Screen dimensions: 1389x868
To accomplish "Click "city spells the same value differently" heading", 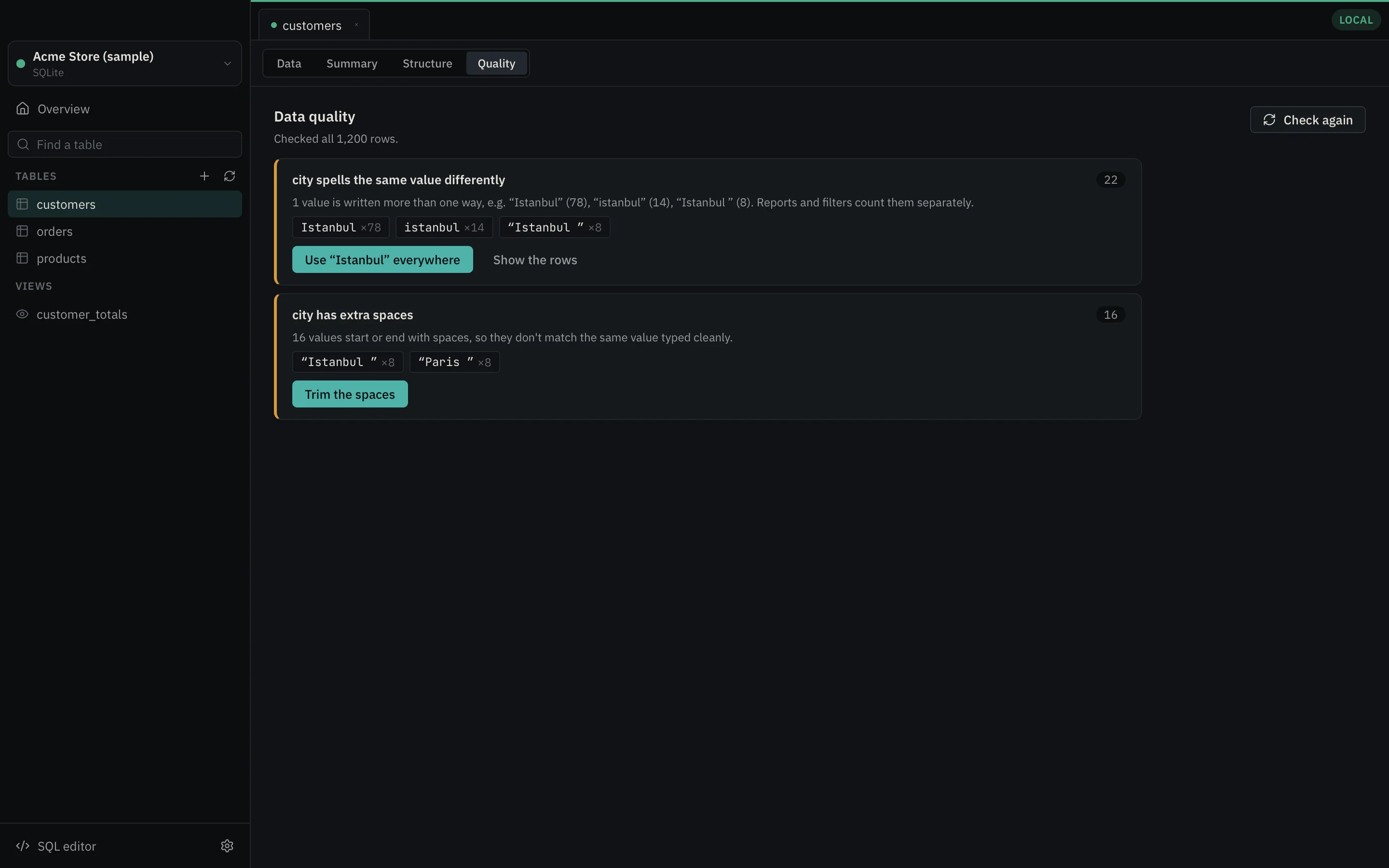I will [x=398, y=180].
